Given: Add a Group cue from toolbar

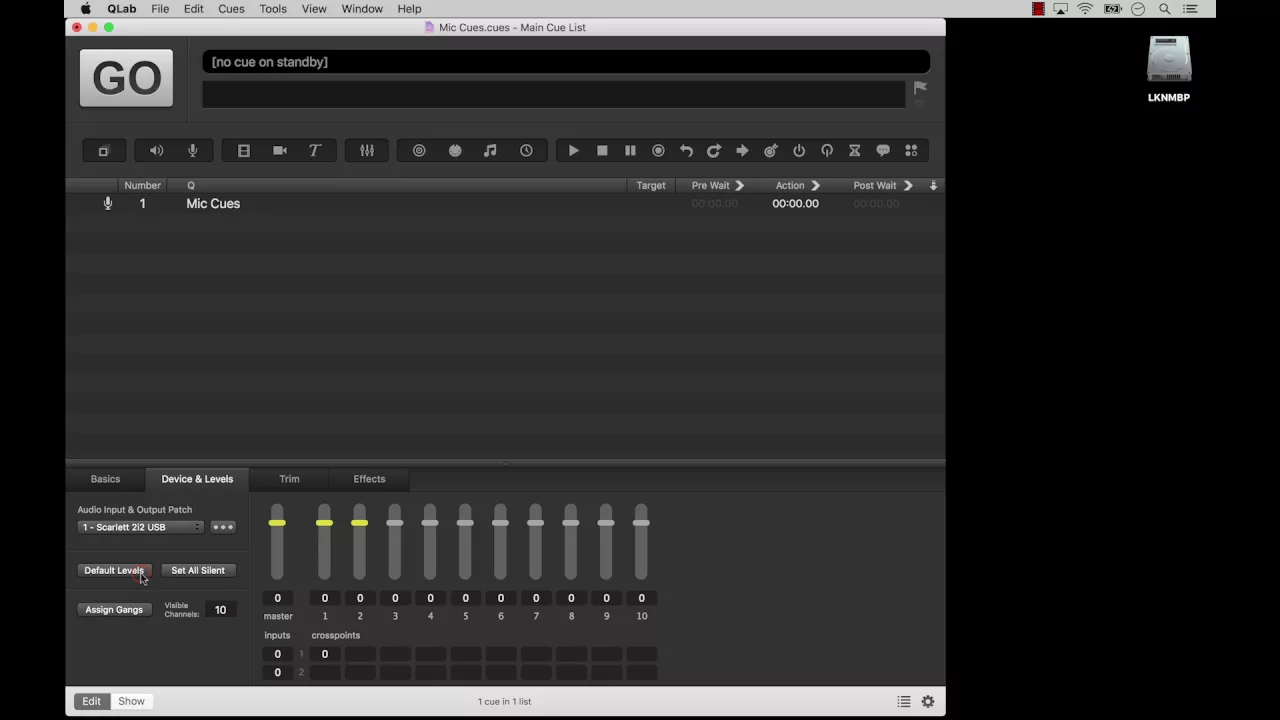Looking at the screenshot, I should [x=104, y=151].
